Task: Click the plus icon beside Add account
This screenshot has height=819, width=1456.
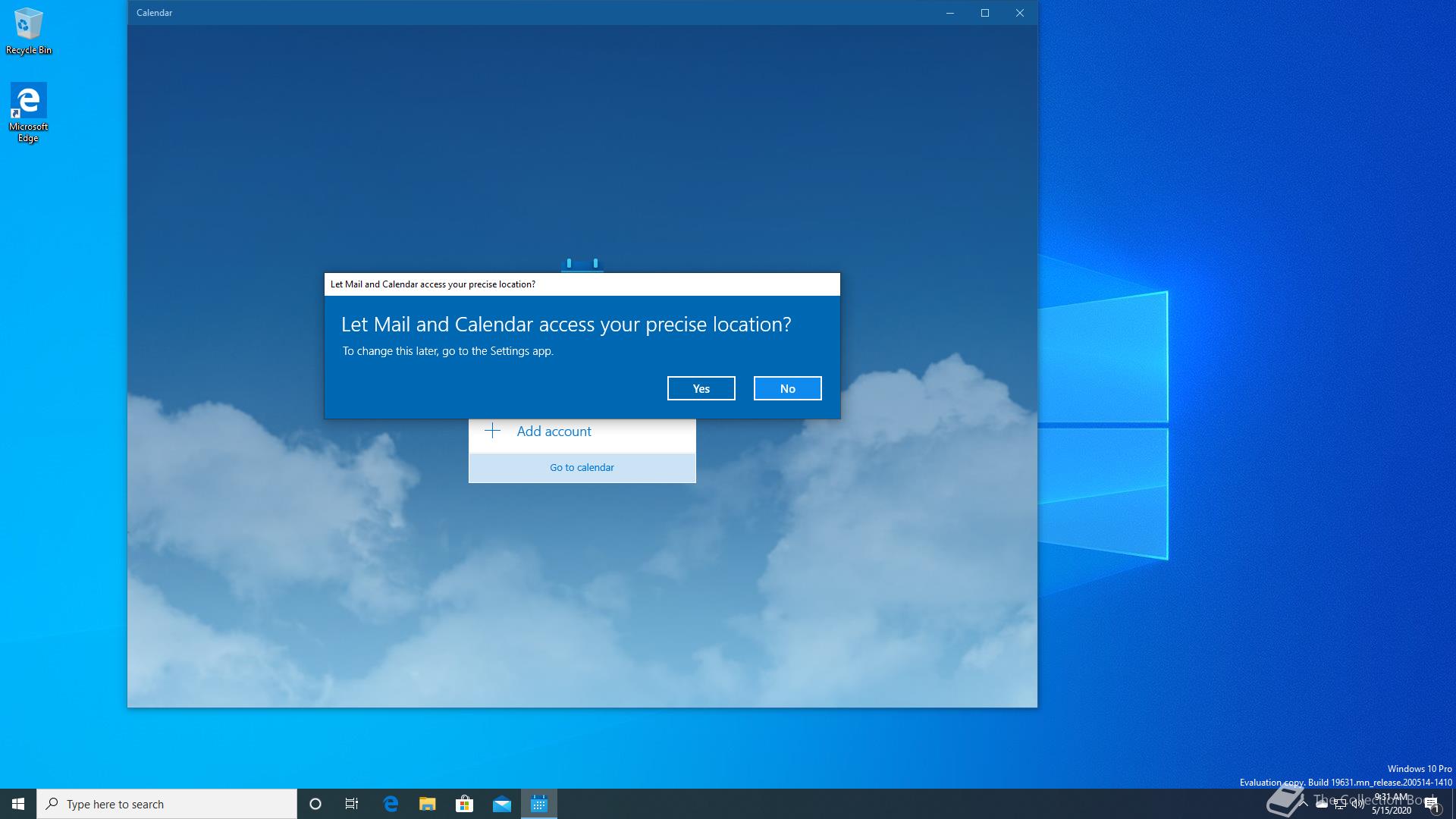Action: click(x=492, y=431)
